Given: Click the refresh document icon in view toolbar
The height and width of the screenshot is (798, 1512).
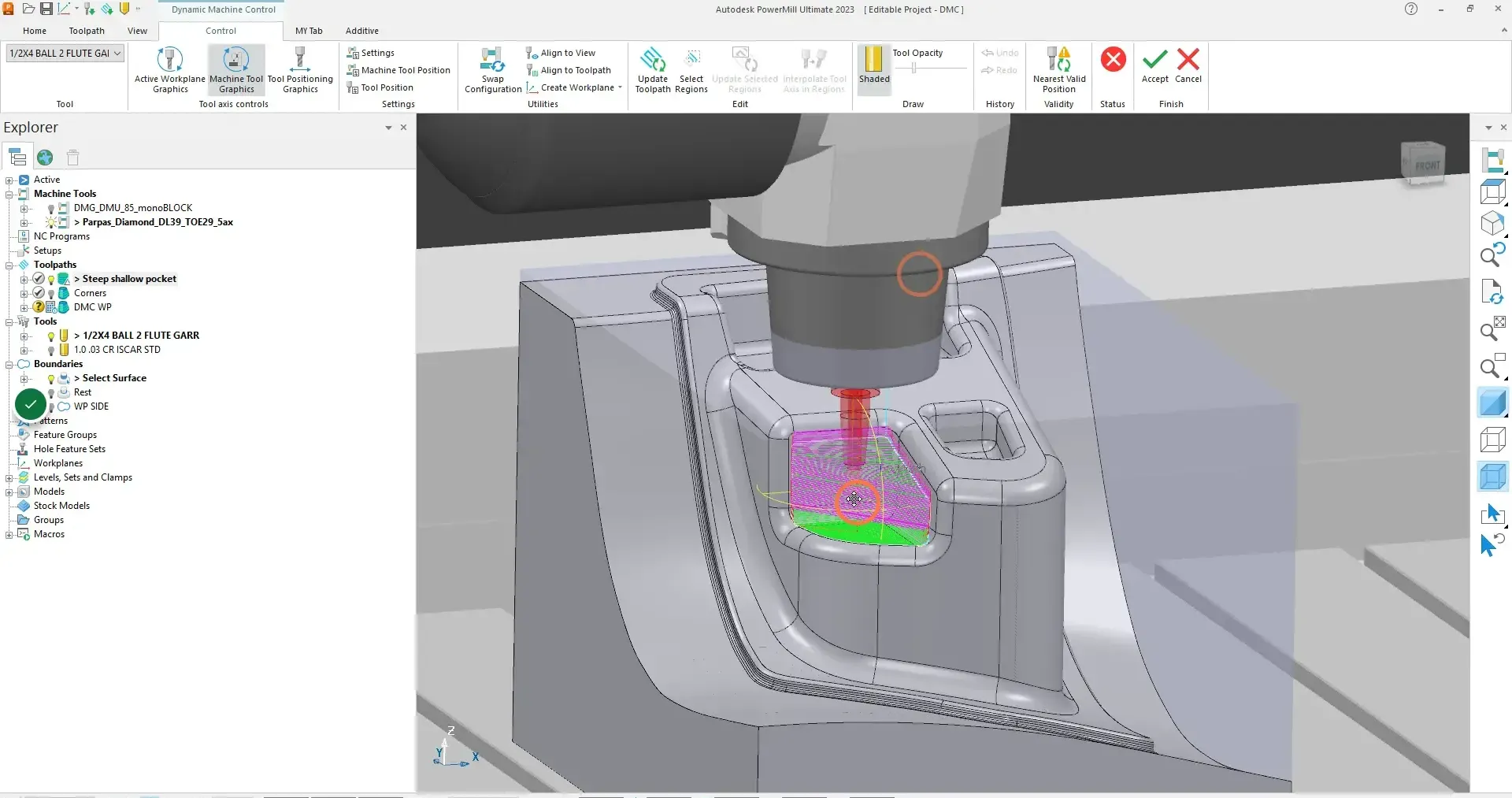Looking at the screenshot, I should tap(1492, 291).
